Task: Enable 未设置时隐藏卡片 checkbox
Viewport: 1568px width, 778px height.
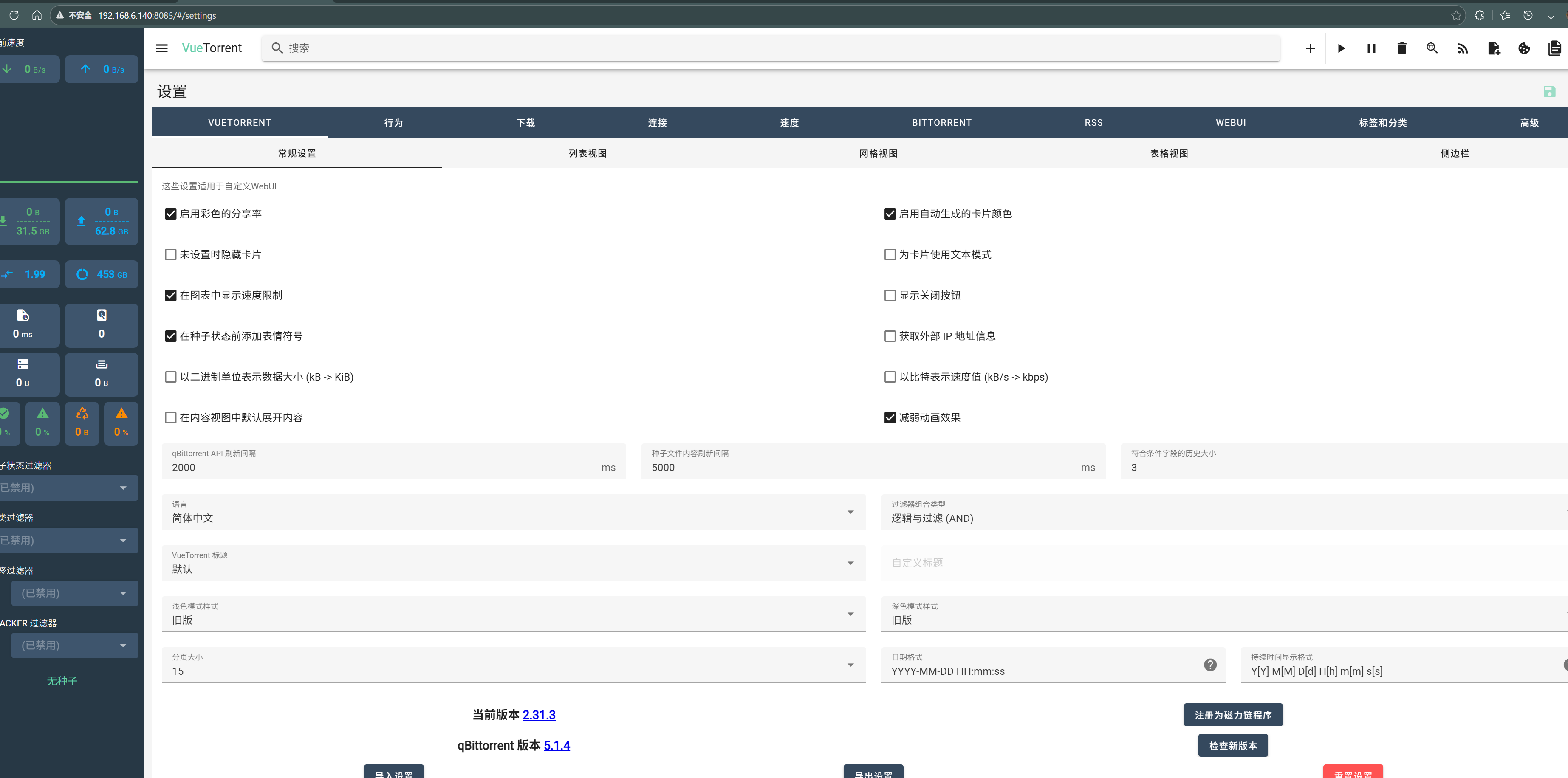Action: pyautogui.click(x=170, y=254)
